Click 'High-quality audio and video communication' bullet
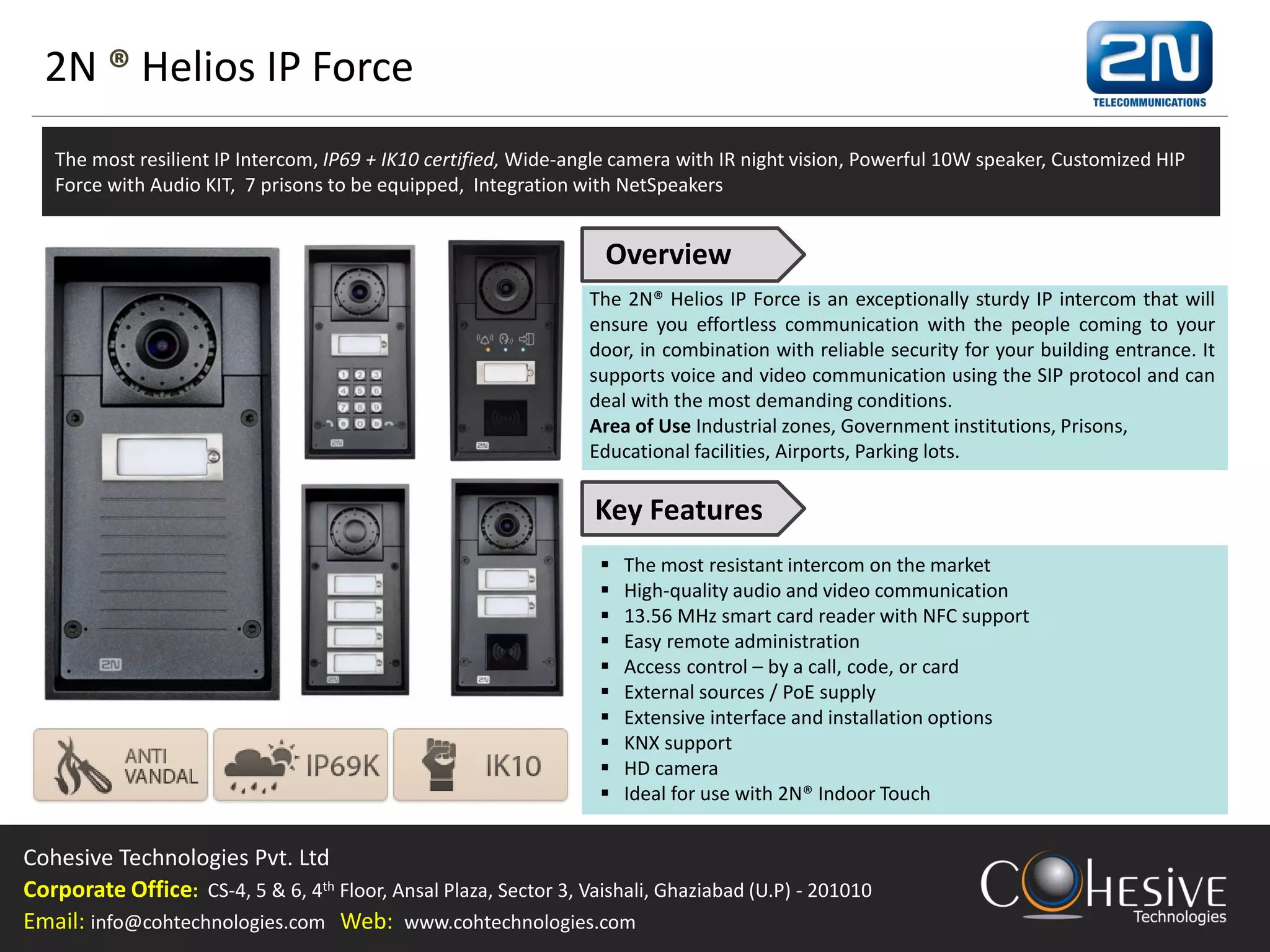The width and height of the screenshot is (1270, 952). click(816, 591)
